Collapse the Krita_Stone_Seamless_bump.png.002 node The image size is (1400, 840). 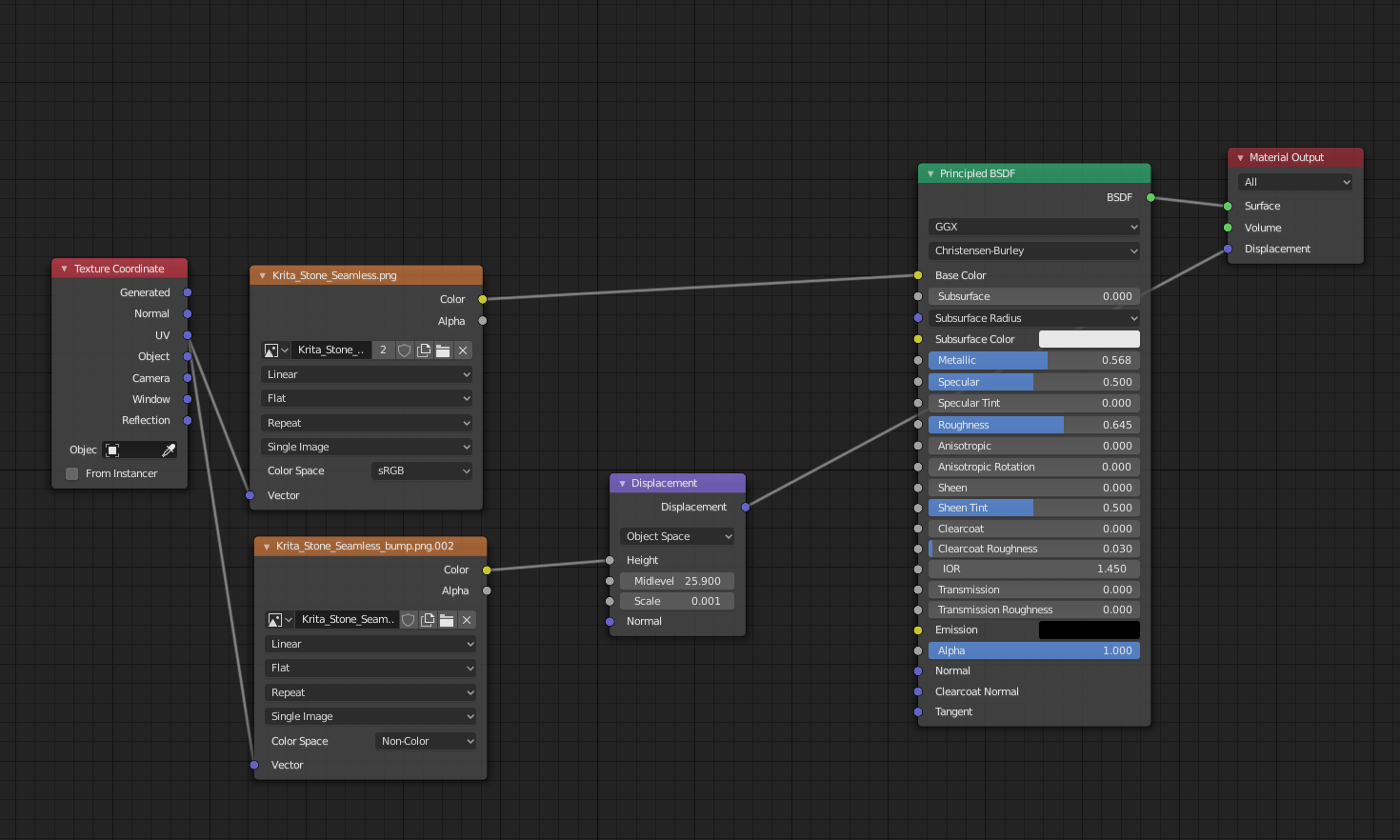pos(266,546)
